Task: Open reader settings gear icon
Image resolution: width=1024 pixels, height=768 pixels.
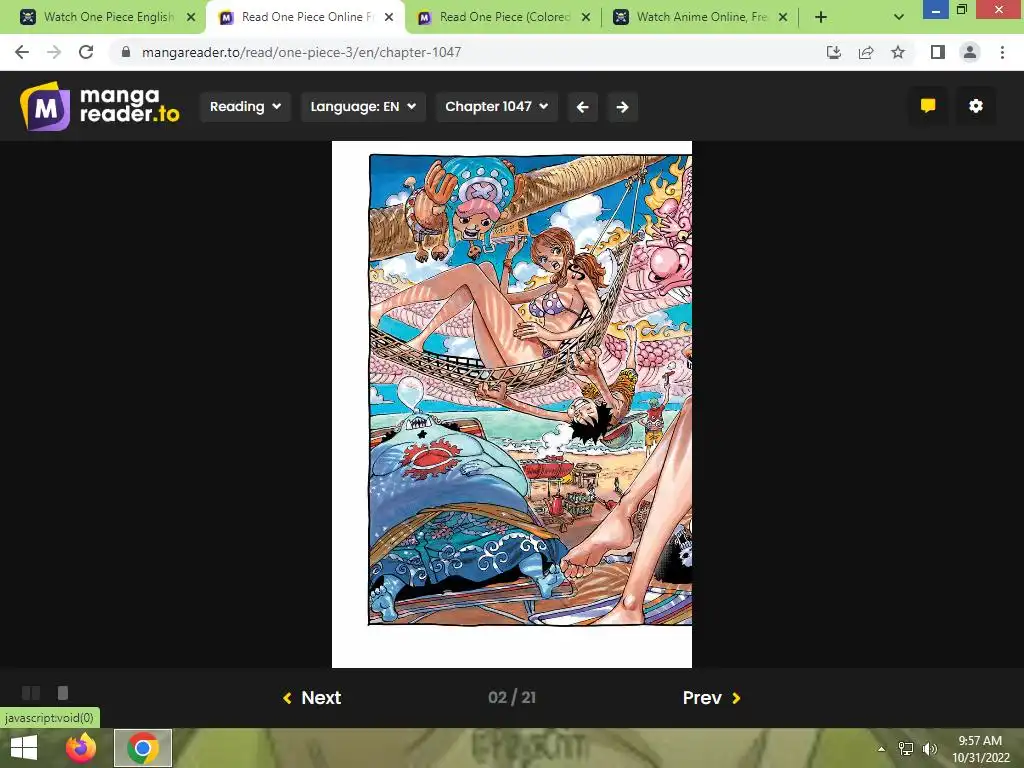Action: [x=976, y=106]
